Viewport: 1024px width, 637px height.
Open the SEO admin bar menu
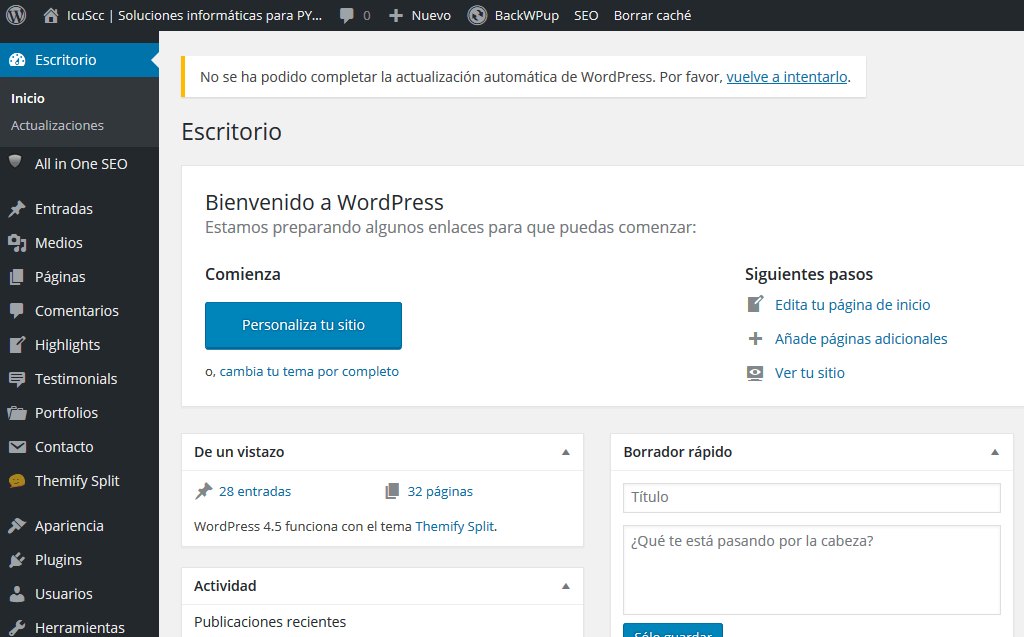(586, 16)
